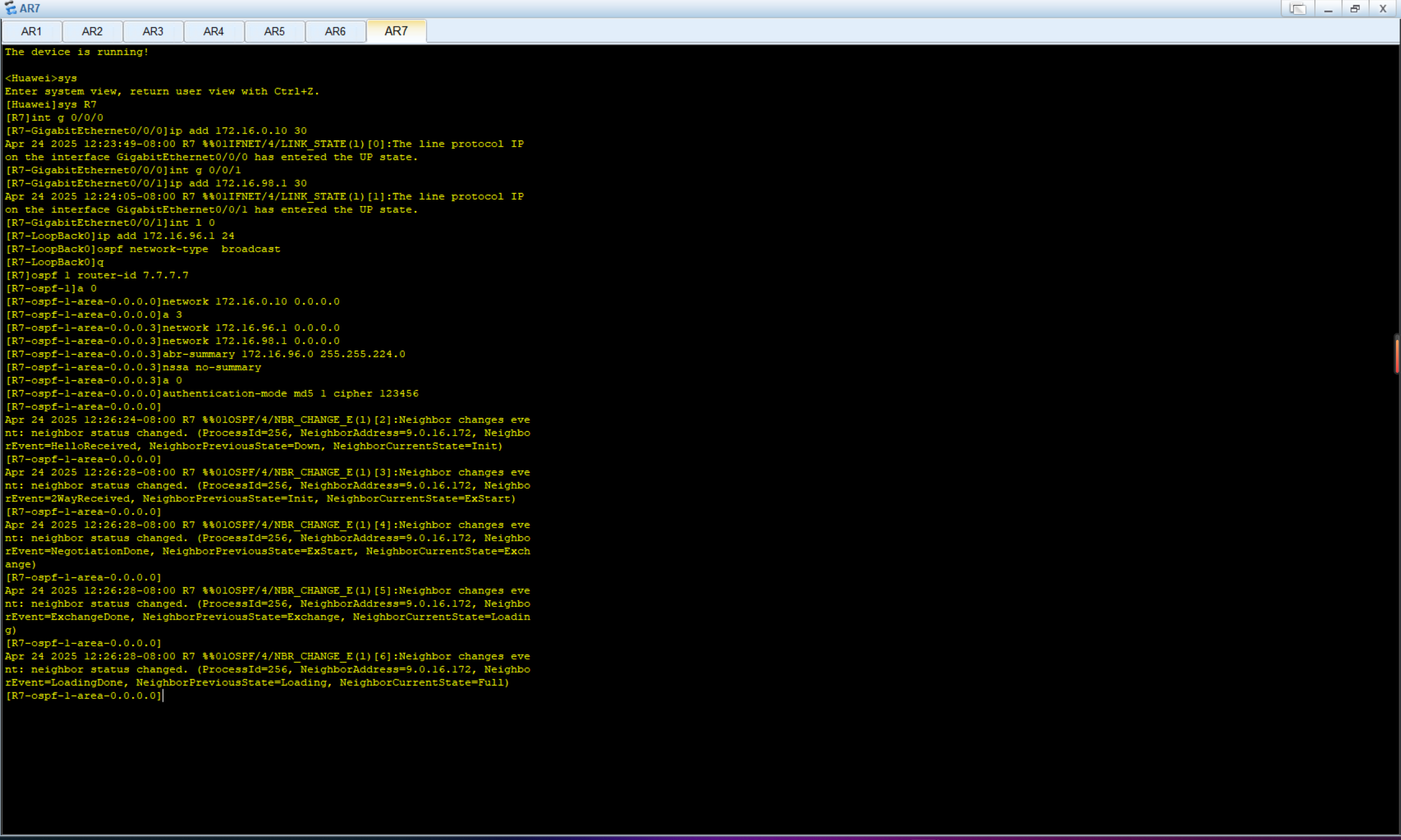Go to the AR4 console tab

click(x=213, y=32)
